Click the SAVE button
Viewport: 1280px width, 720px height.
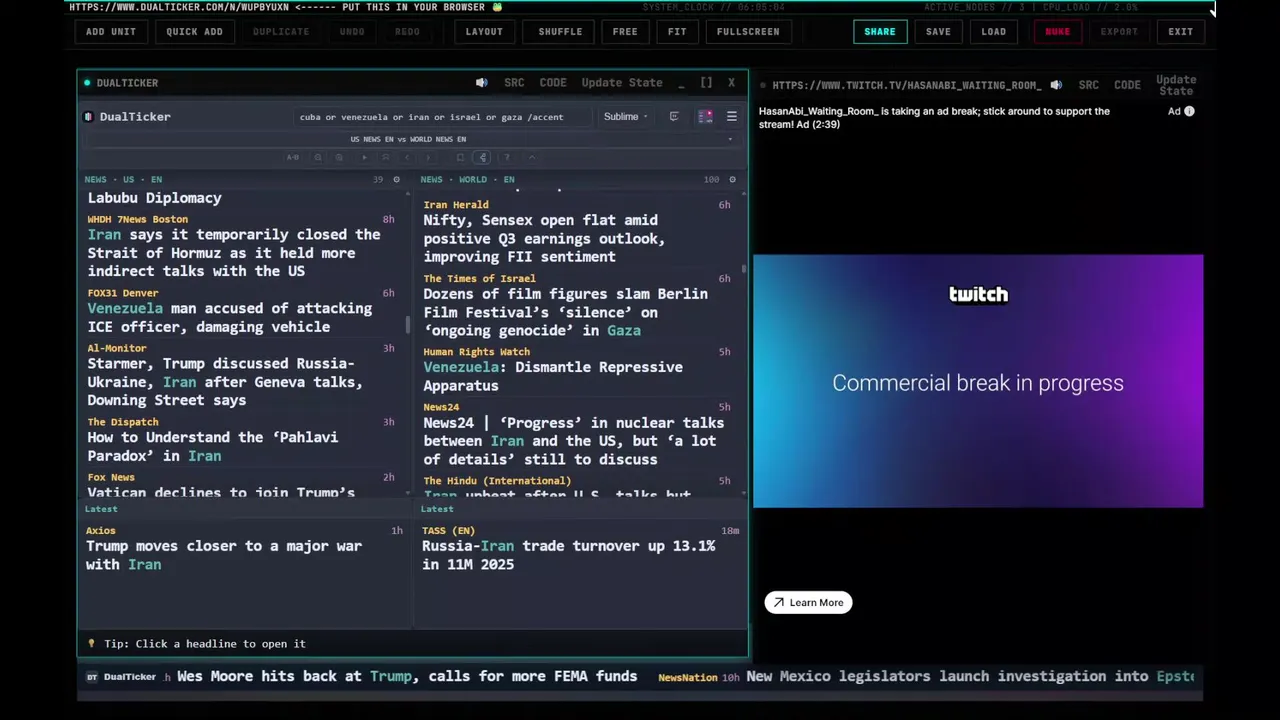click(x=938, y=32)
